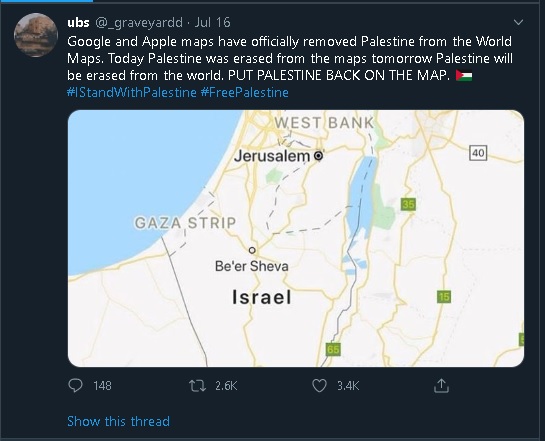Open the tweet options chevron menu

click(x=518, y=23)
